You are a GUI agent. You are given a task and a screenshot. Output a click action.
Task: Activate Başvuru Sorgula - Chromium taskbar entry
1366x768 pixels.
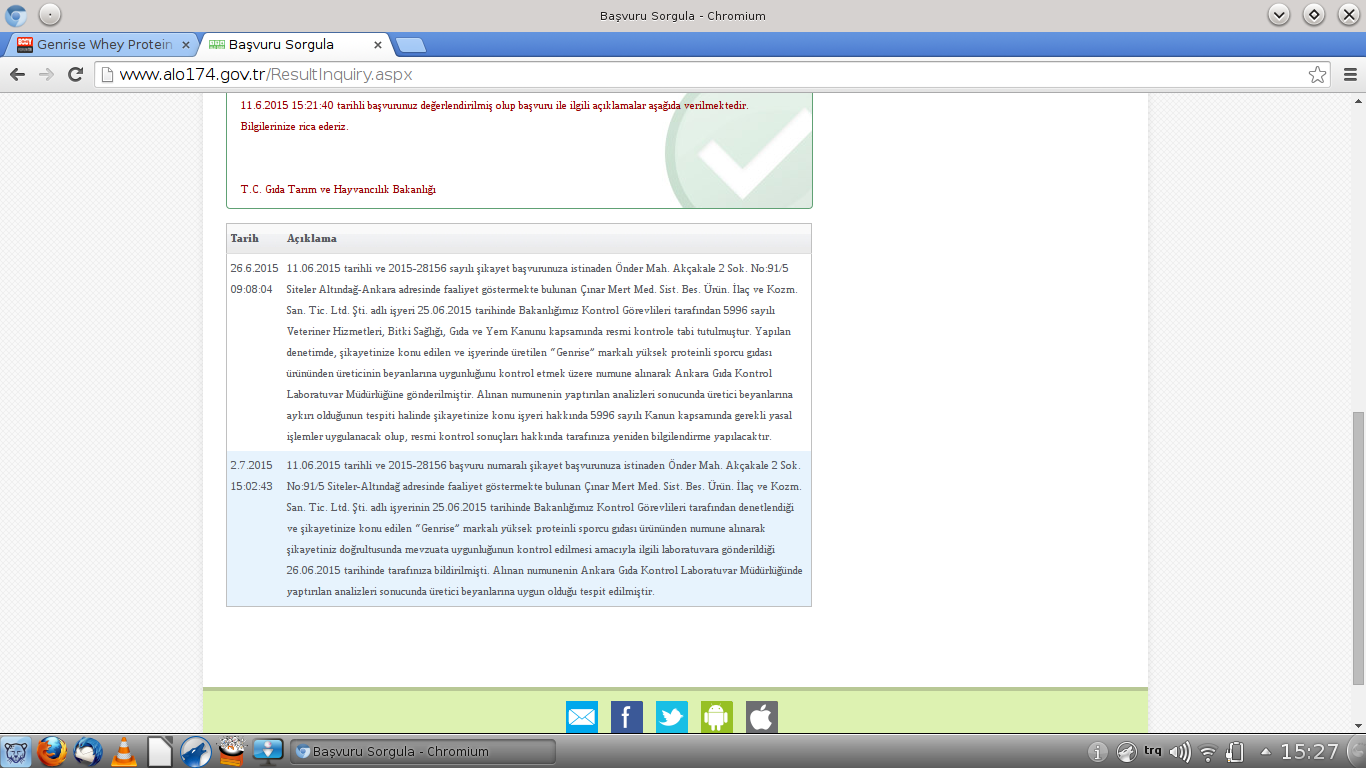click(x=422, y=751)
